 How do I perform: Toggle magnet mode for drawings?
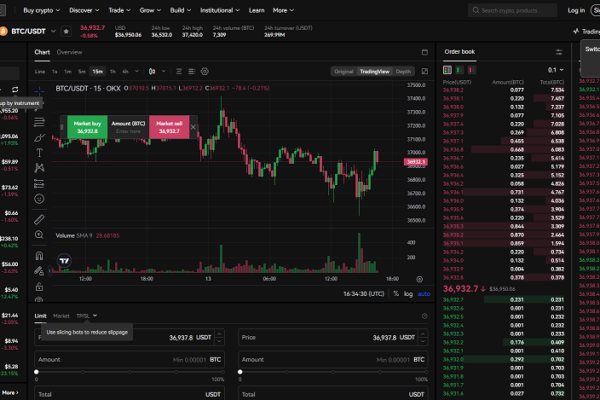point(39,255)
